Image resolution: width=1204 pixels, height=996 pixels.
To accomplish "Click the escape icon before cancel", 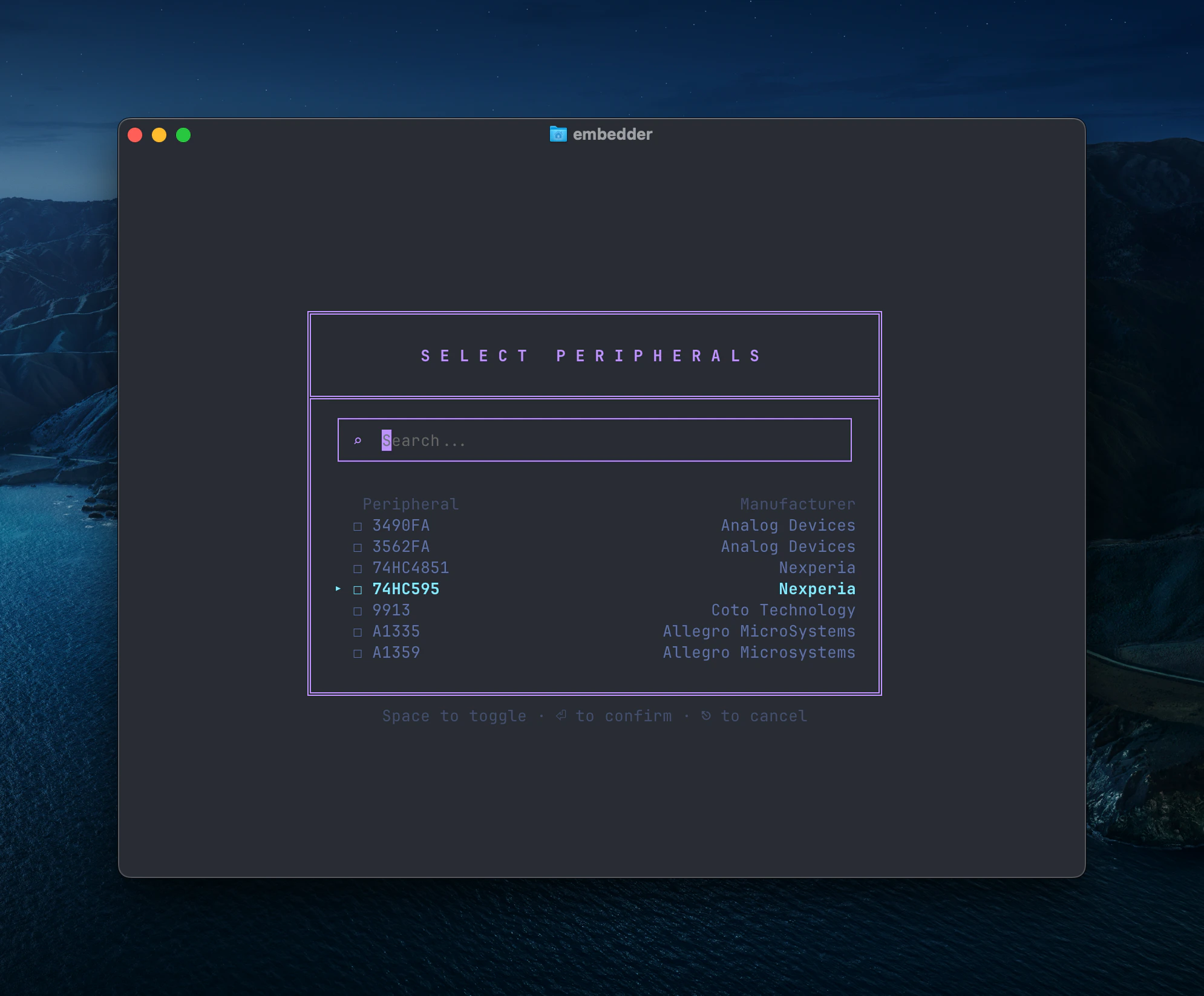I will (x=705, y=715).
